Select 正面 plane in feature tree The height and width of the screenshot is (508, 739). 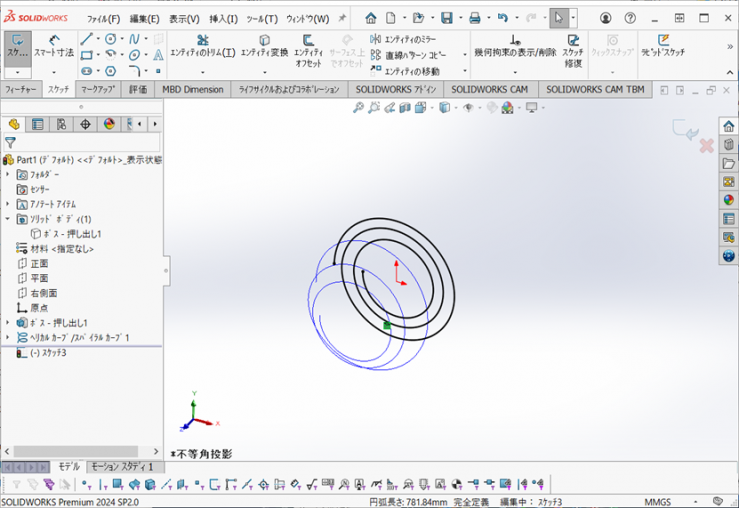[x=39, y=263]
